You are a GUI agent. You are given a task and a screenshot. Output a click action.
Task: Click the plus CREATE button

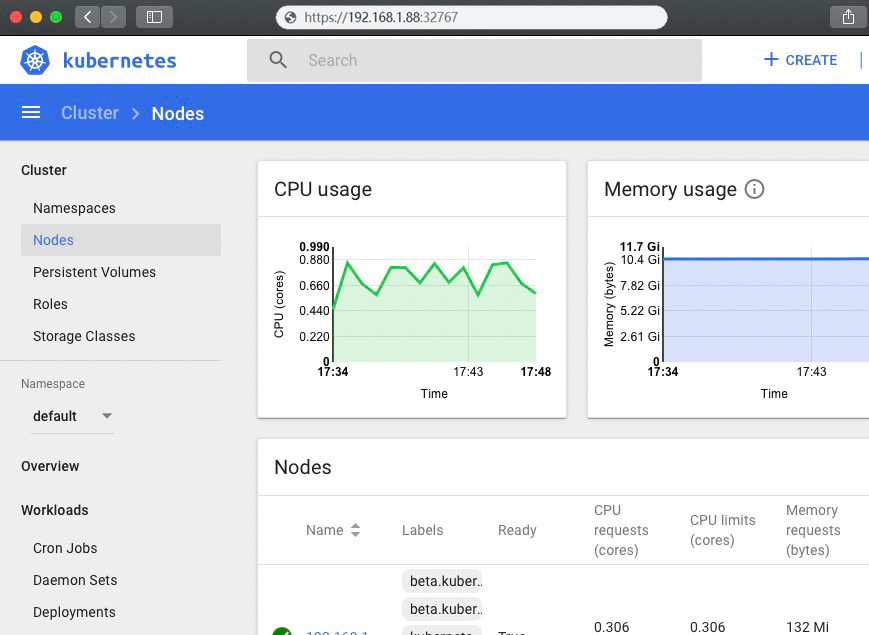point(800,60)
